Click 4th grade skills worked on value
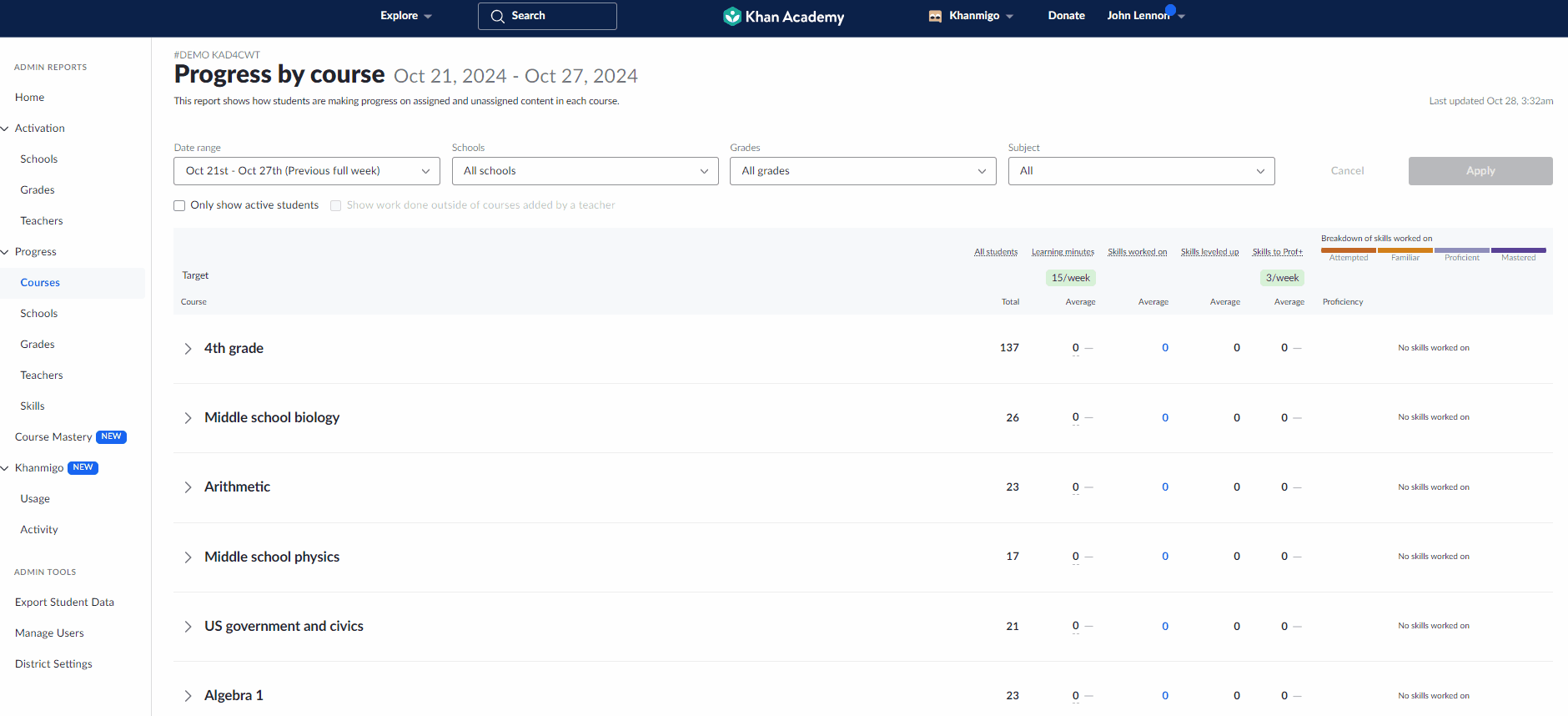Viewport: 1568px width, 716px height. 1165,348
